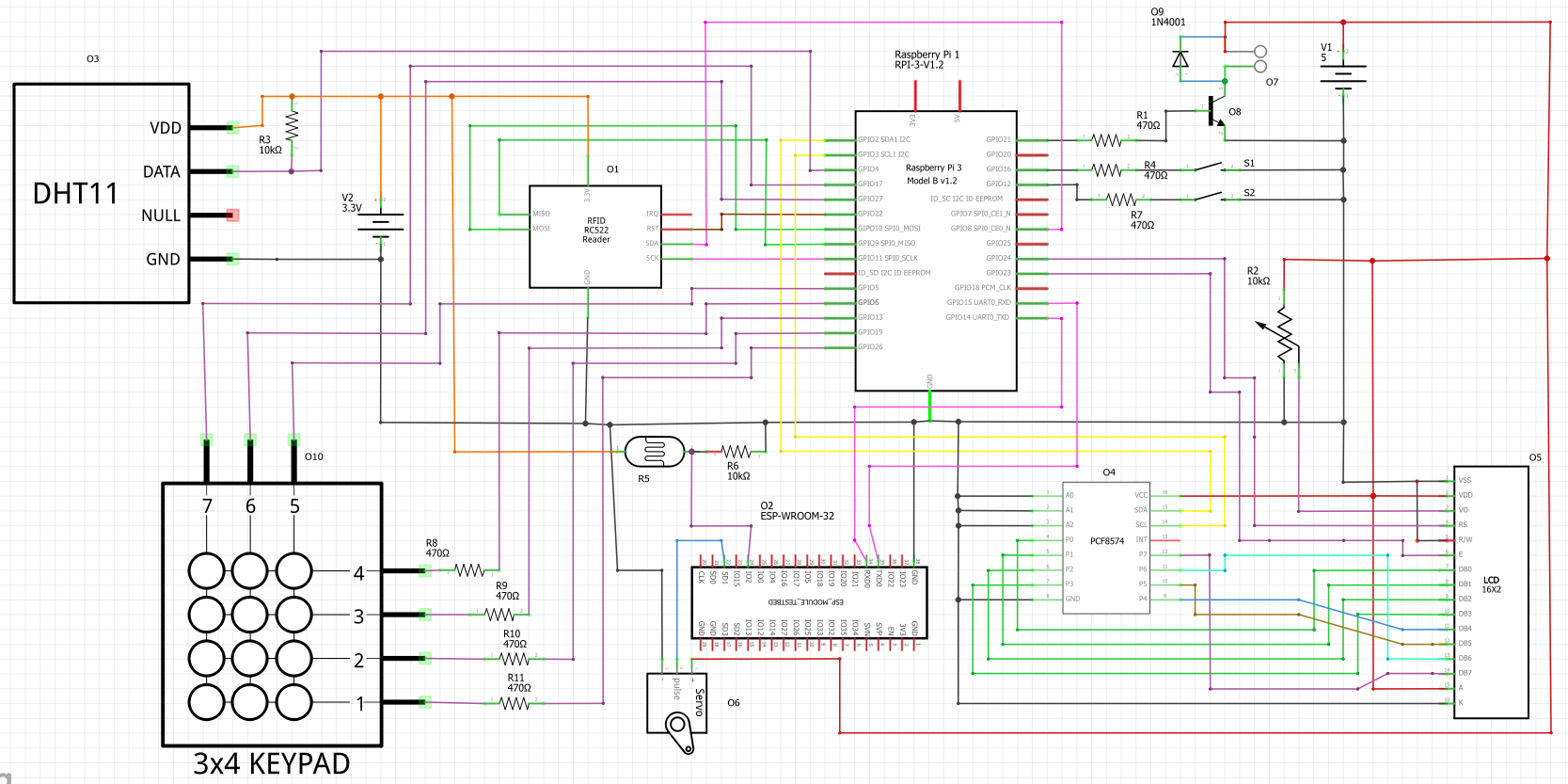Viewport: 1568px width, 784px height.
Task: Select the R3 10kΩ resistor symbol
Action: point(292,125)
